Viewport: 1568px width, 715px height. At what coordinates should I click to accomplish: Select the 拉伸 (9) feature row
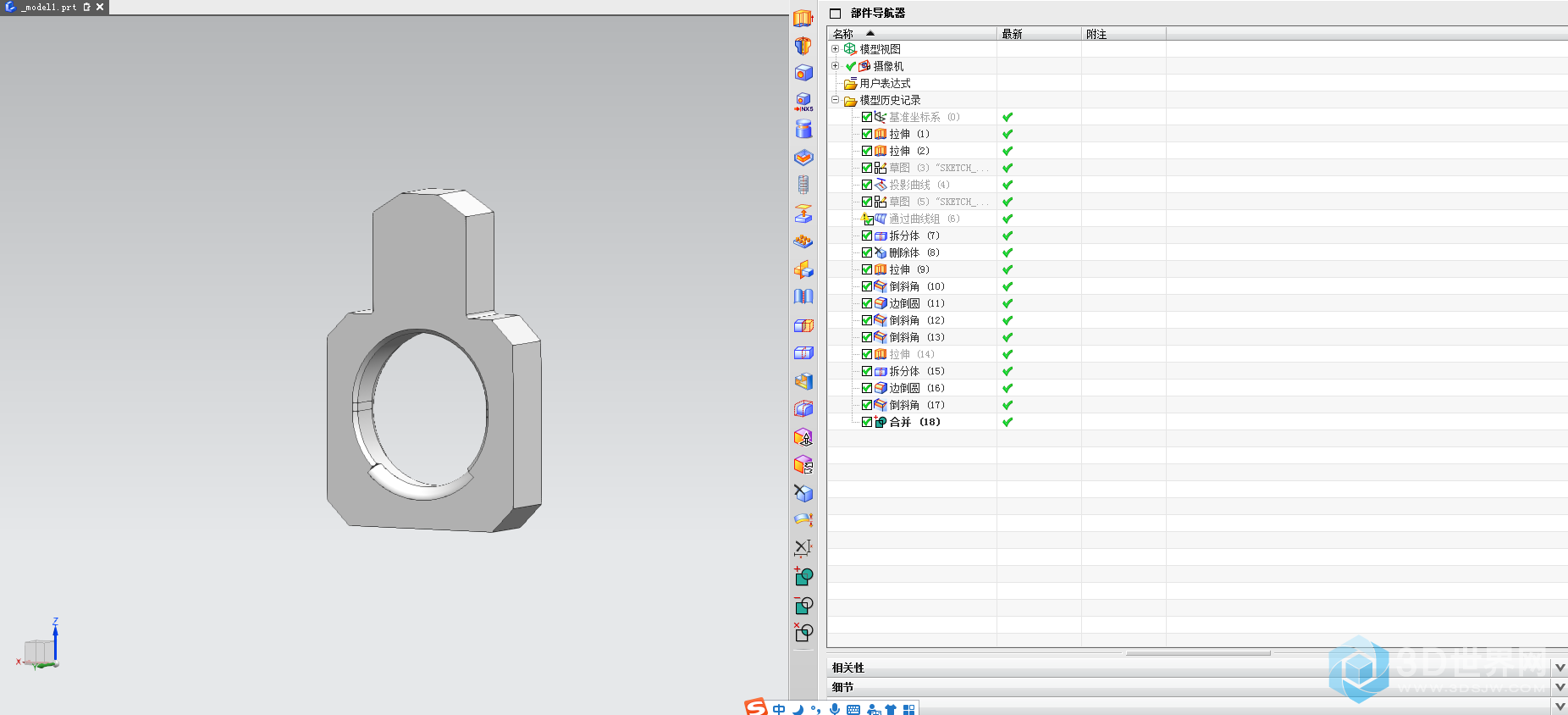[x=902, y=269]
